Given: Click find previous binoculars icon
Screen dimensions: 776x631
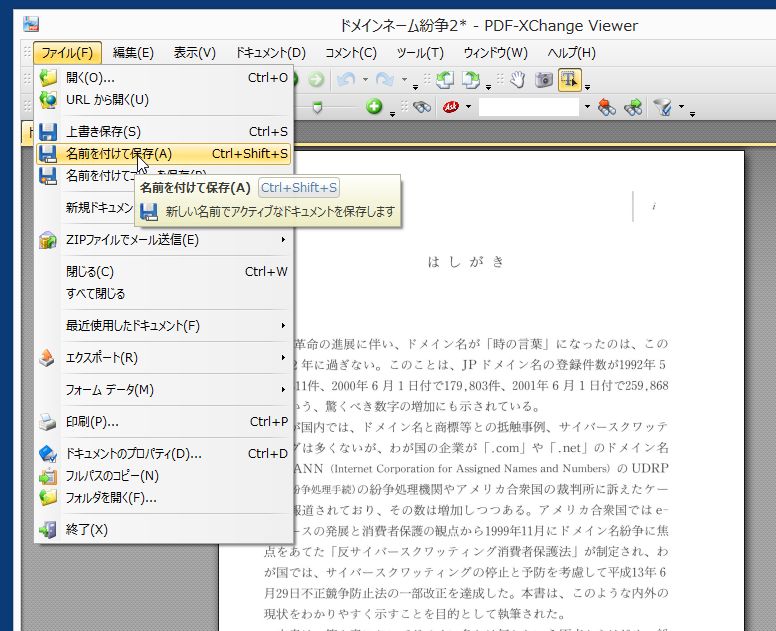Looking at the screenshot, I should click(607, 107).
